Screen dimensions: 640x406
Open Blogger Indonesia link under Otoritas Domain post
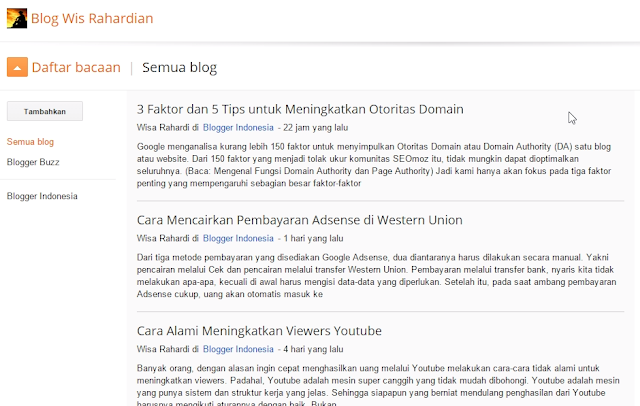[x=238, y=127]
